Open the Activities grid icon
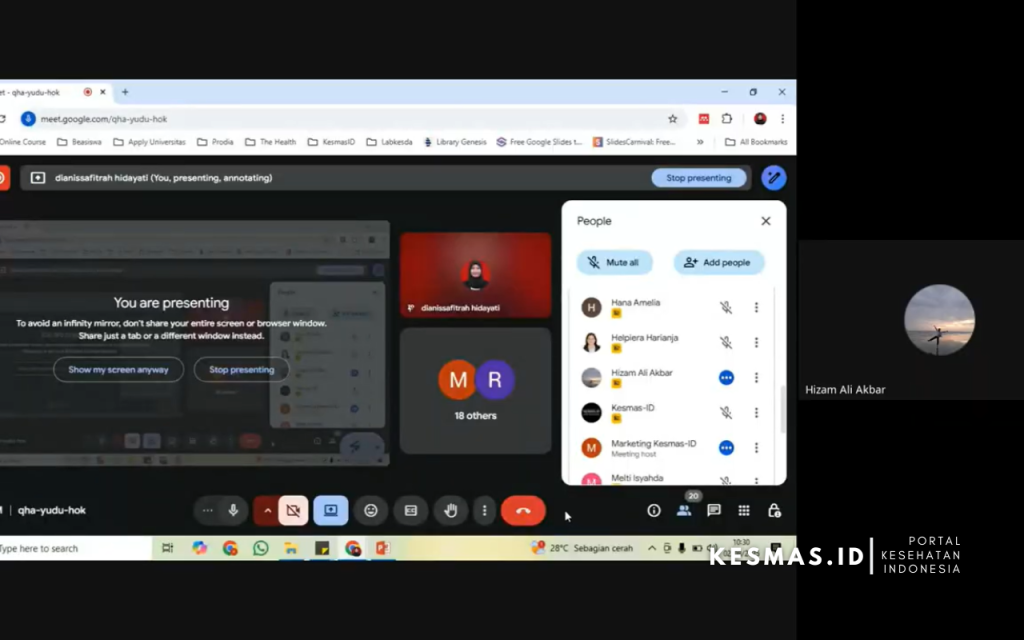The width and height of the screenshot is (1024, 640). 744,510
